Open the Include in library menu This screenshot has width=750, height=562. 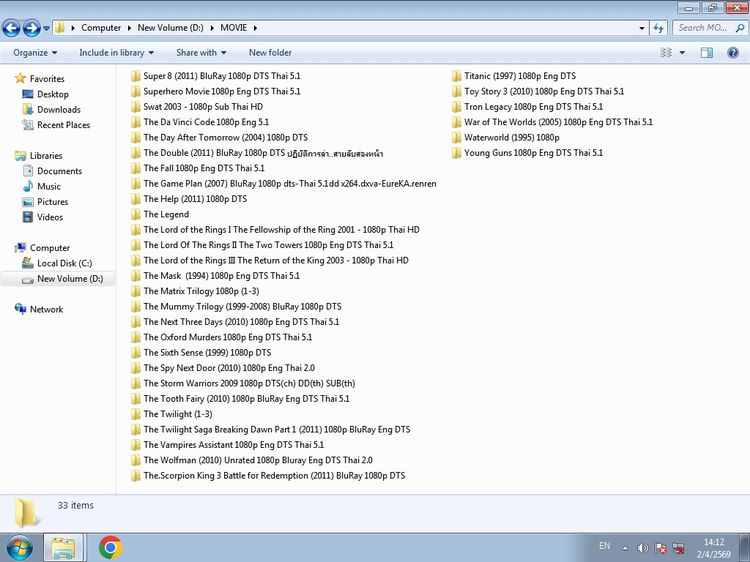(x=116, y=53)
